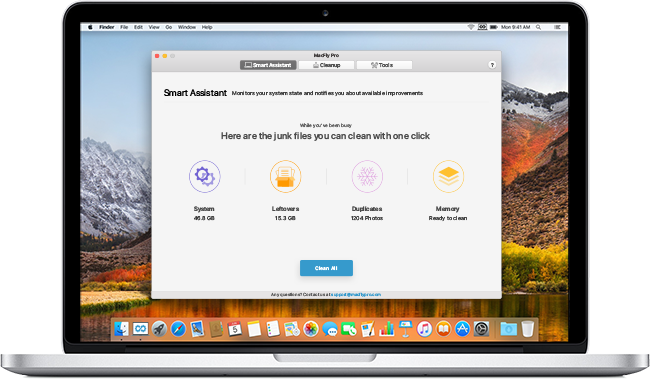Screen dimensions: 650x380
Task: Close the MacFly Pro window
Action: 157,56
